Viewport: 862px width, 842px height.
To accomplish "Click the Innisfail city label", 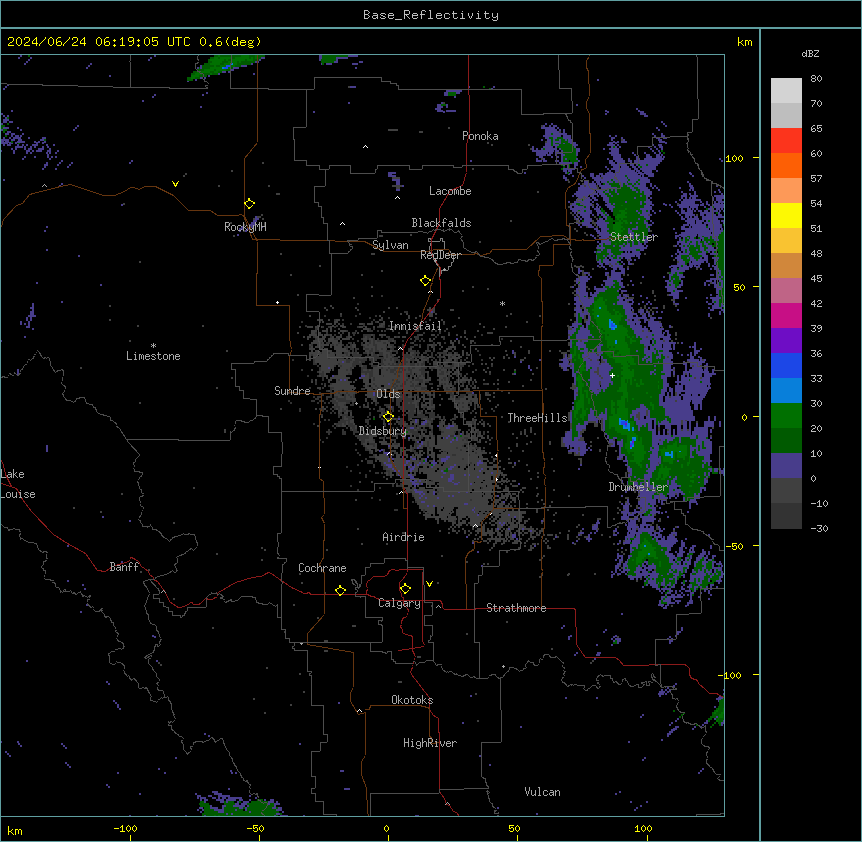I will (x=415, y=326).
